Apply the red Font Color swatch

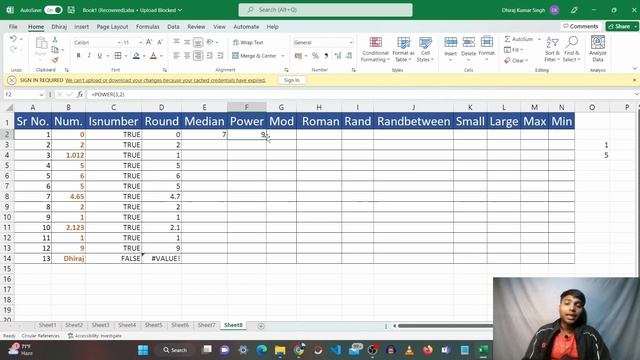pos(153,56)
